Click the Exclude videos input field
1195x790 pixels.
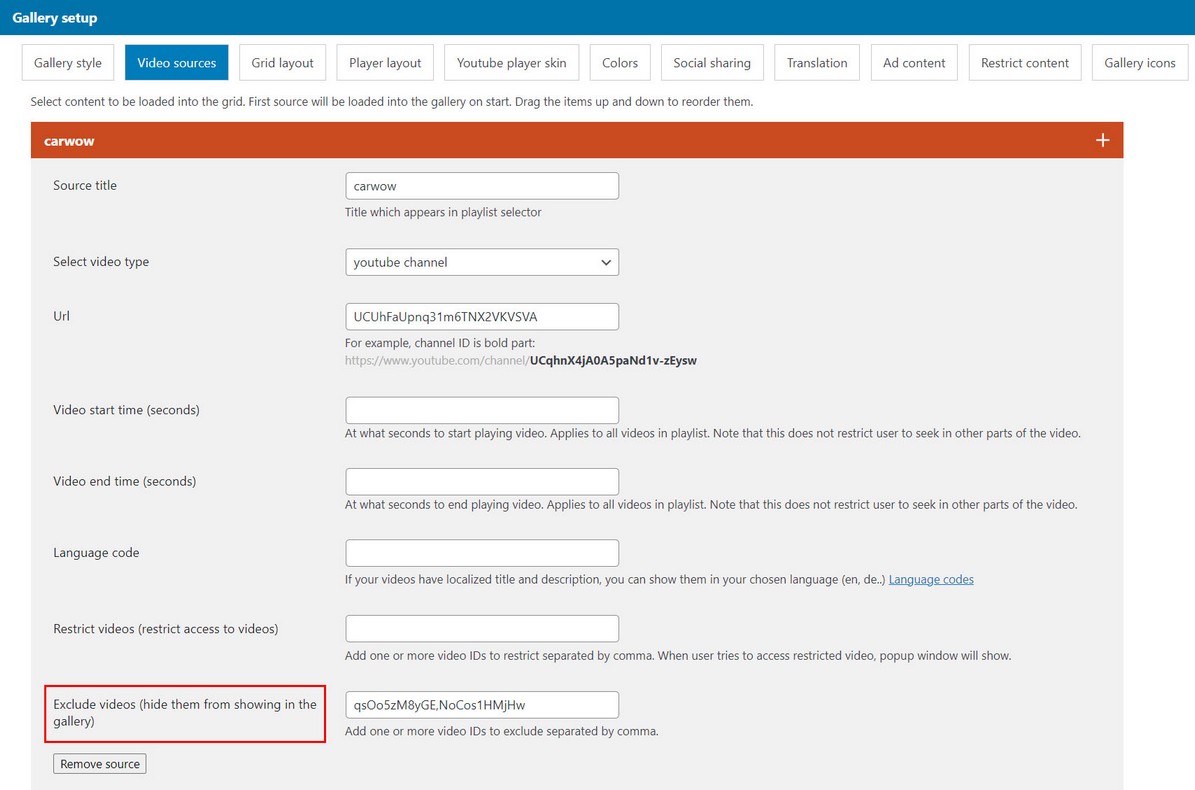[482, 705]
